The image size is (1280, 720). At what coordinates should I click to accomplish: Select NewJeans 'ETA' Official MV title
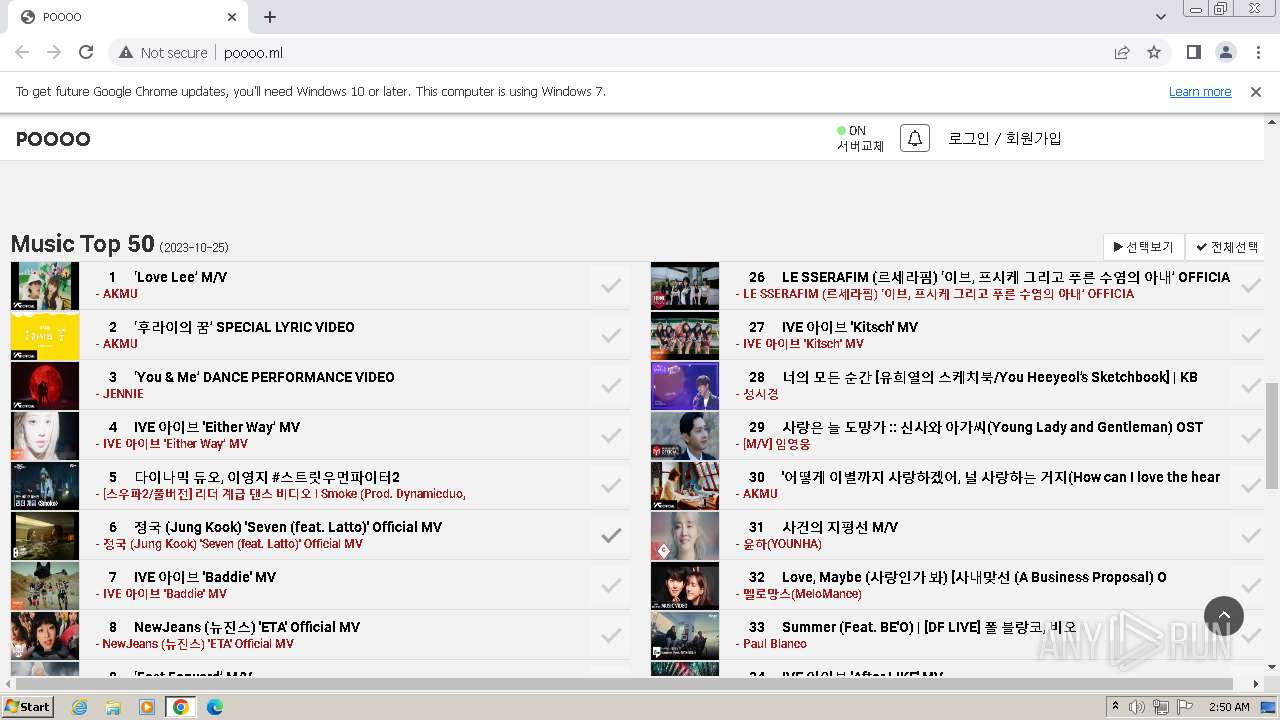point(247,627)
